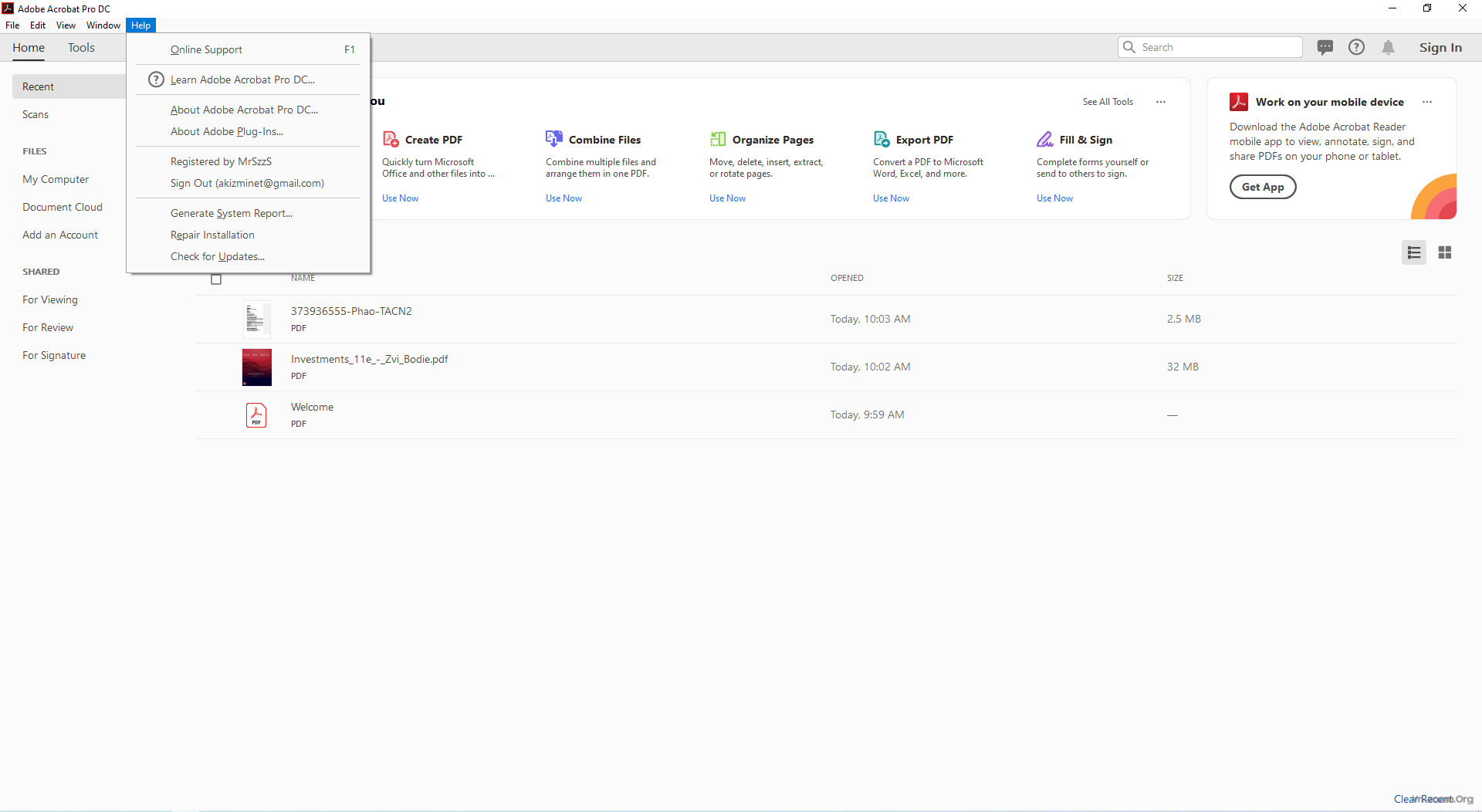Choose About Adobe Acrobat Pro DC

249,110
